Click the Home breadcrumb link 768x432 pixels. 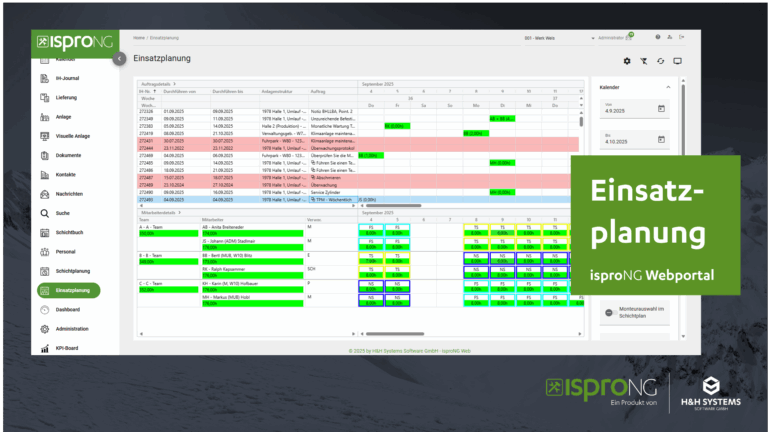tap(139, 38)
